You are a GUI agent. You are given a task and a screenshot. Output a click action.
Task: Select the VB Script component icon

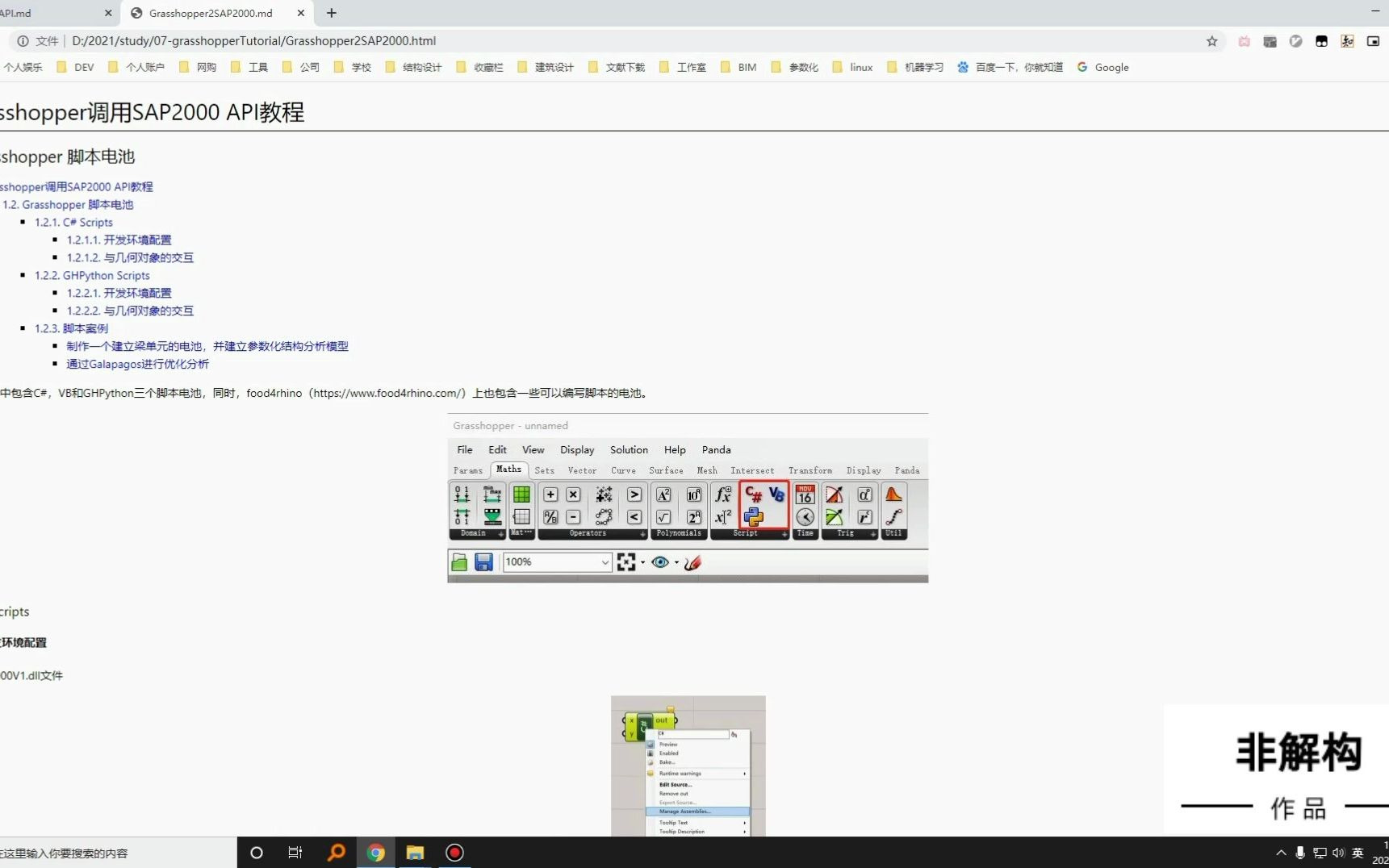pyautogui.click(x=776, y=495)
